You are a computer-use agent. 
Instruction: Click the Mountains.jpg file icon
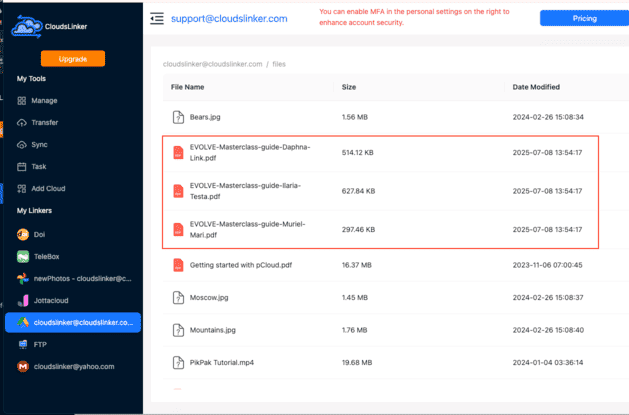click(x=178, y=330)
